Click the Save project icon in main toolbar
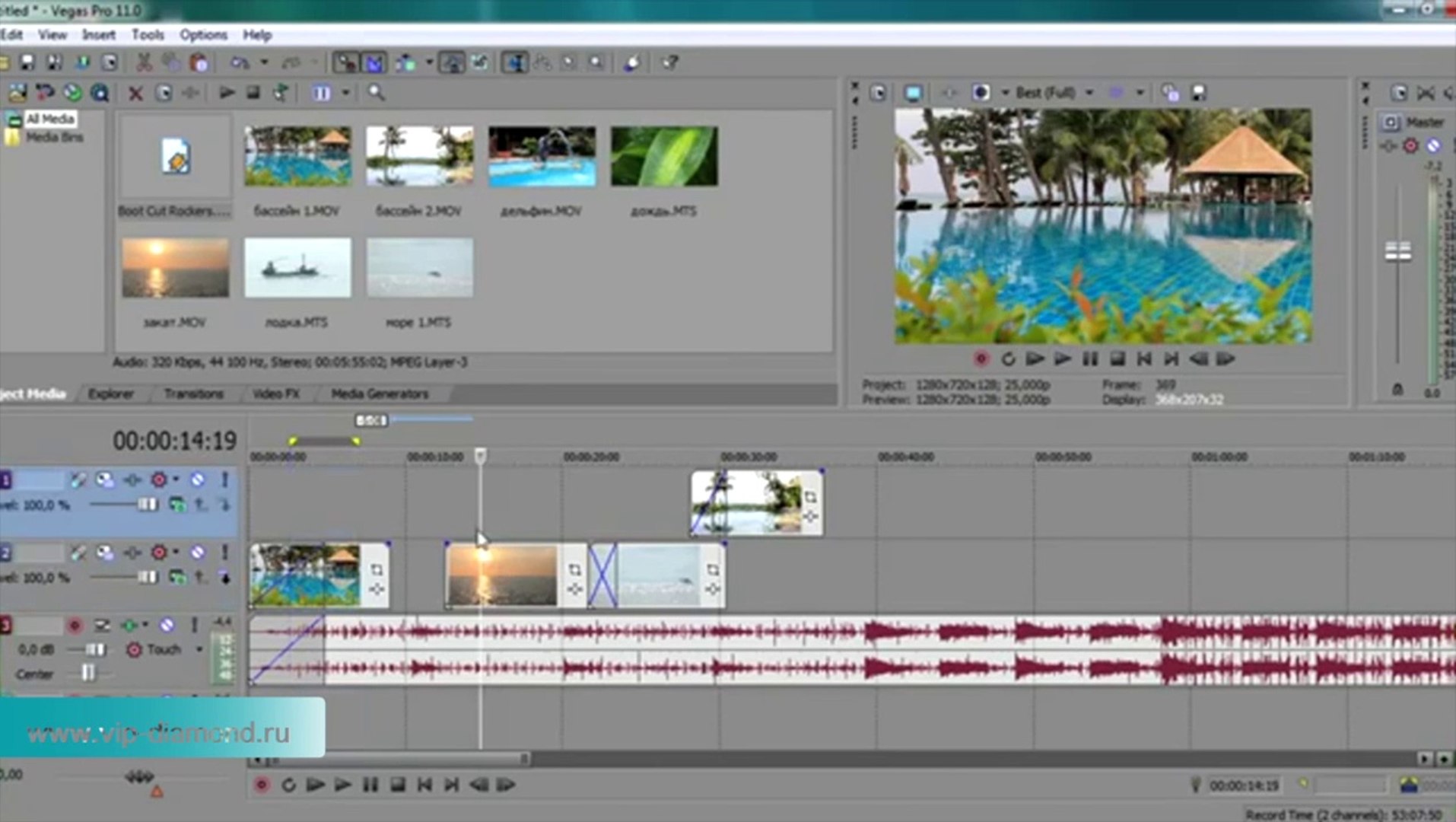1456x822 pixels. pyautogui.click(x=28, y=62)
